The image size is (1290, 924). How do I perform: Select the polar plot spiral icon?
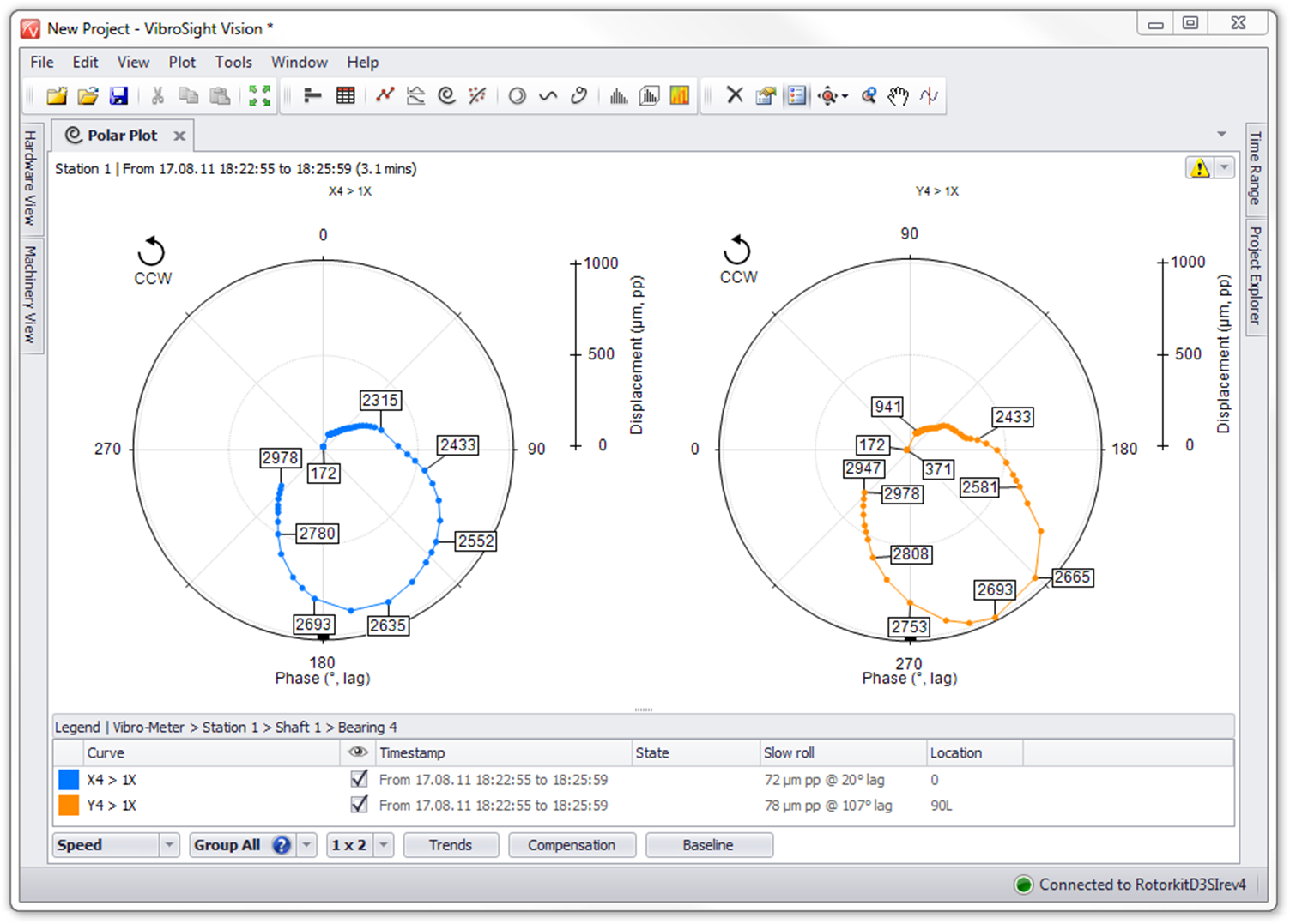click(x=446, y=96)
